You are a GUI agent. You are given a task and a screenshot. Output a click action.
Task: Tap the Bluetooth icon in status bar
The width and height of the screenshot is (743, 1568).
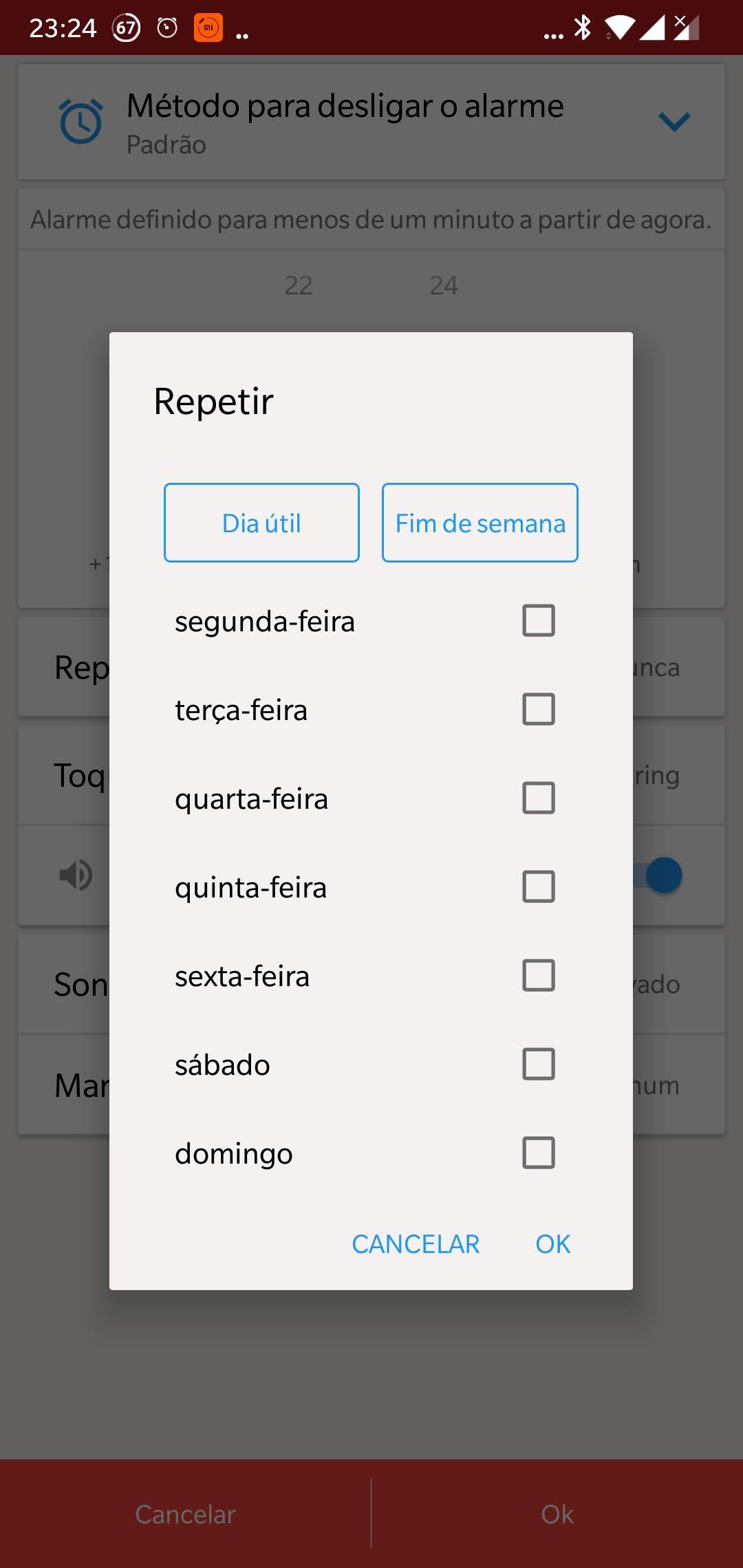pyautogui.click(x=583, y=28)
